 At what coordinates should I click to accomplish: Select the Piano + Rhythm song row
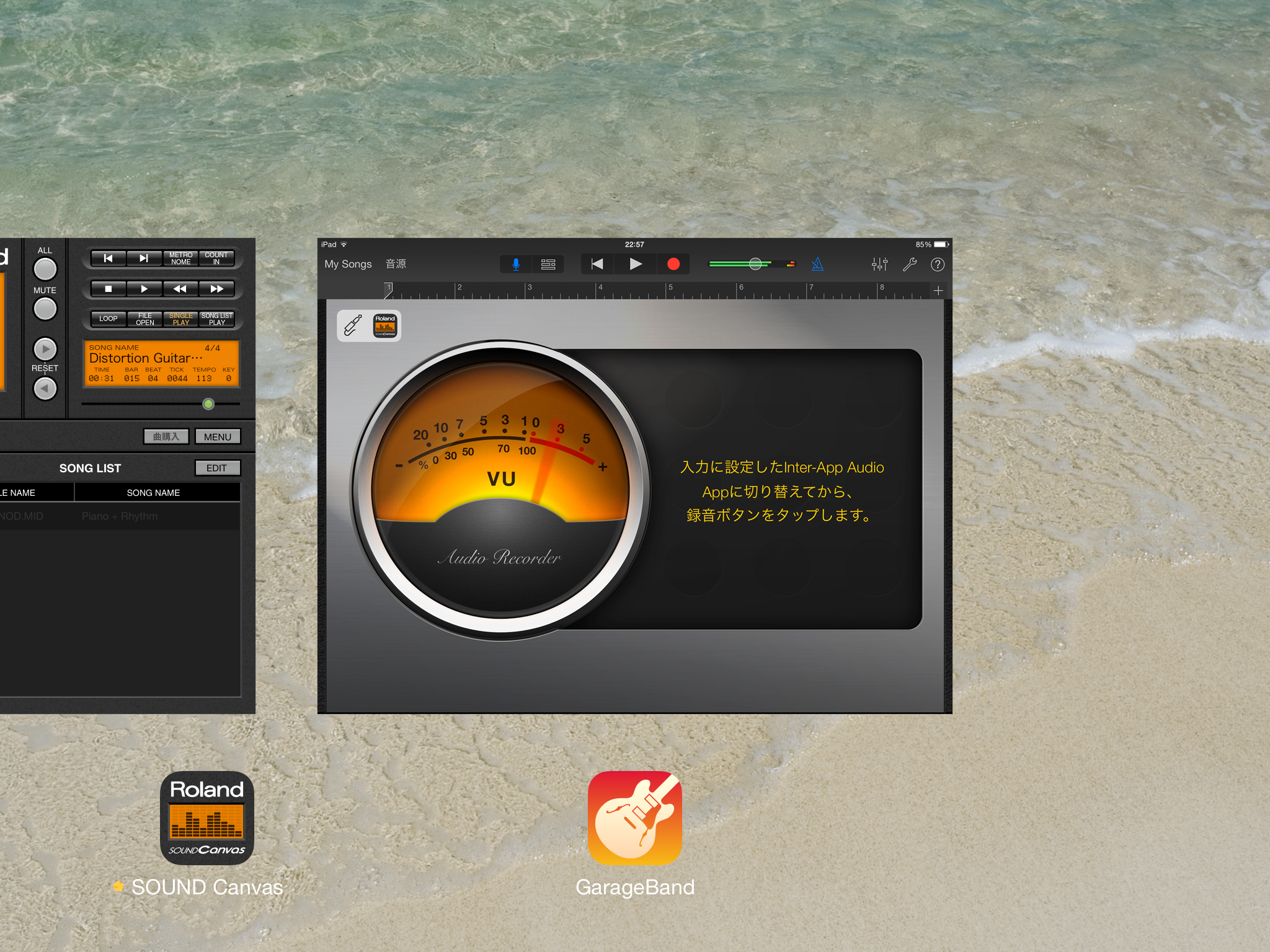tap(120, 516)
